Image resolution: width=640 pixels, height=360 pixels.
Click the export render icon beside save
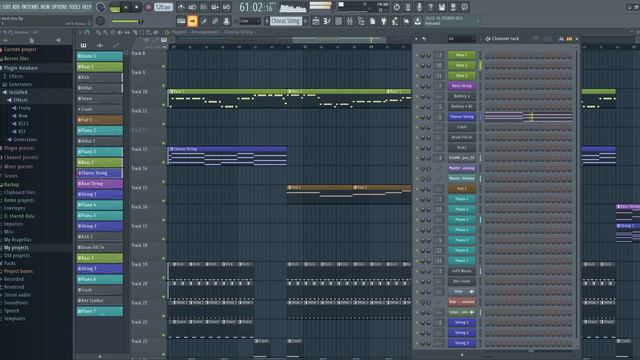click(453, 7)
